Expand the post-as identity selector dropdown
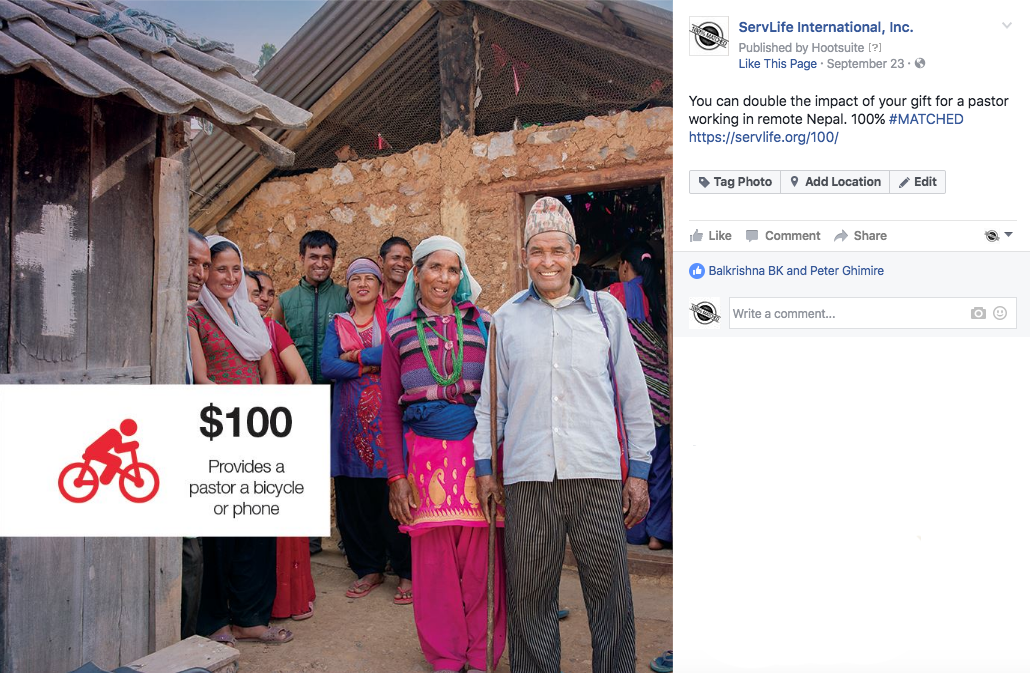This screenshot has height=673, width=1030. coord(999,235)
